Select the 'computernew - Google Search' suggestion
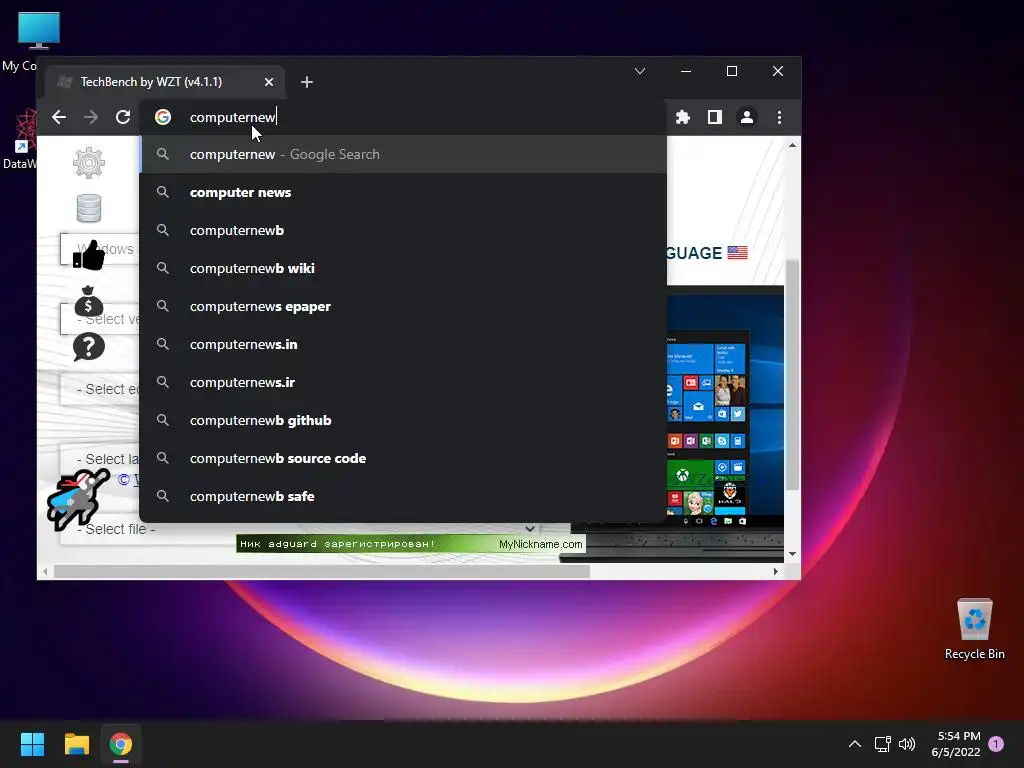This screenshot has width=1024, height=768. click(x=404, y=154)
